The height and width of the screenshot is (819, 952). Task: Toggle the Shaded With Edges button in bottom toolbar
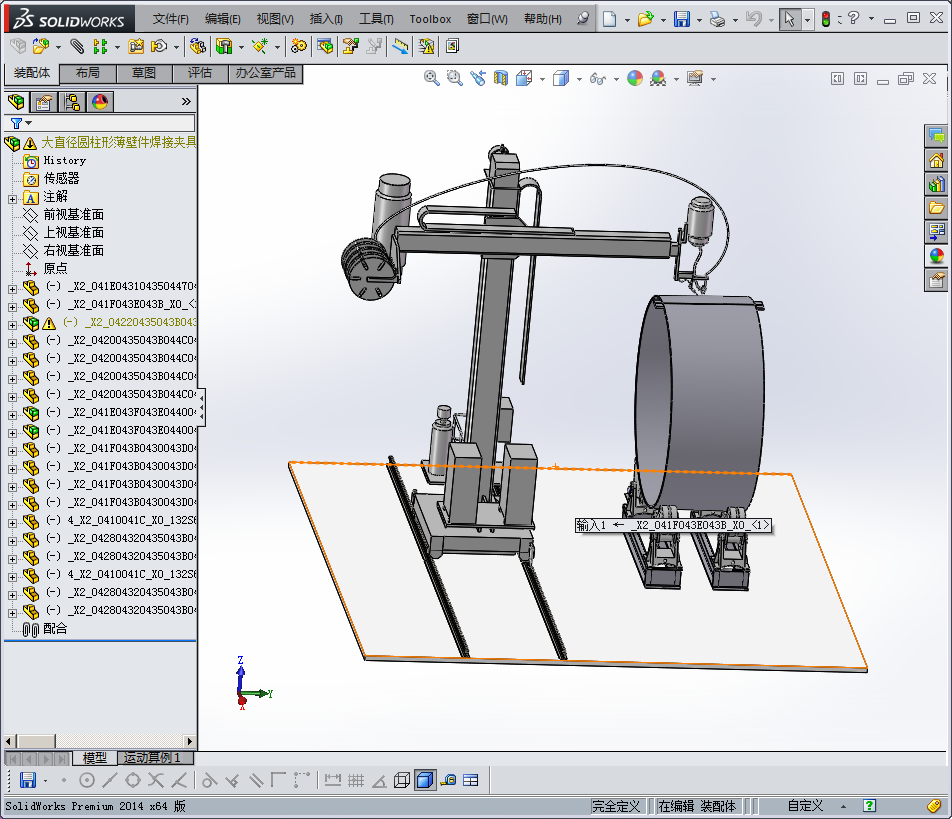pos(425,780)
